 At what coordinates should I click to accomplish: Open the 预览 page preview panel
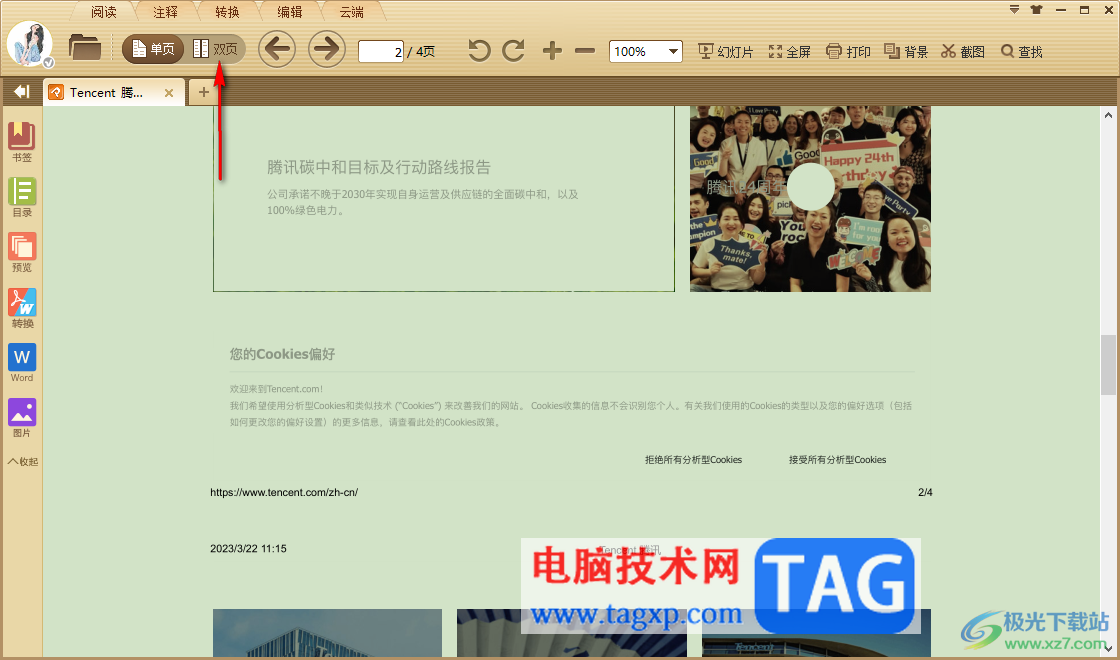click(21, 252)
